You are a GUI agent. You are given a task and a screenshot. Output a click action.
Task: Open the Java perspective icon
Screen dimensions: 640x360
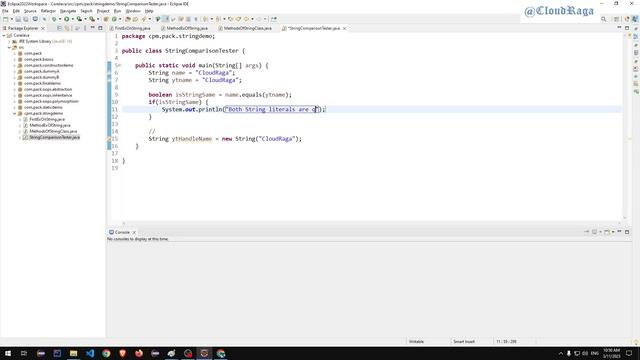pos(635,19)
